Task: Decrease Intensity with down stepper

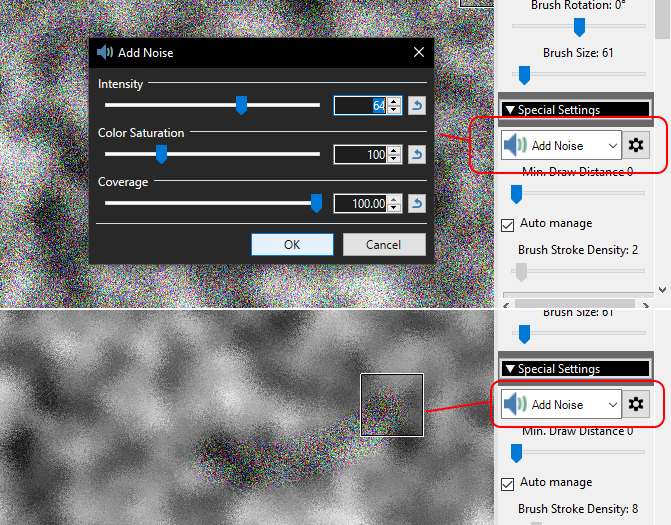Action: tap(394, 110)
